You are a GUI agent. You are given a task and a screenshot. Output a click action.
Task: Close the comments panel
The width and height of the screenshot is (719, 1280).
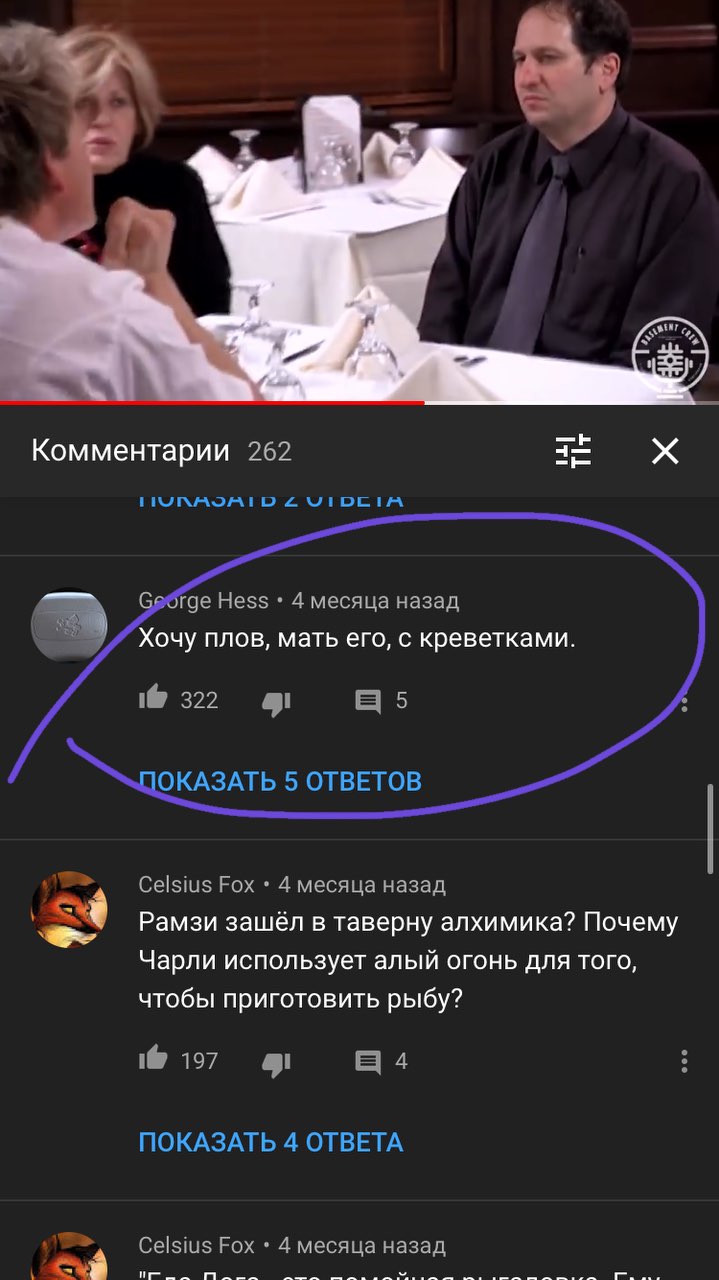[x=665, y=451]
